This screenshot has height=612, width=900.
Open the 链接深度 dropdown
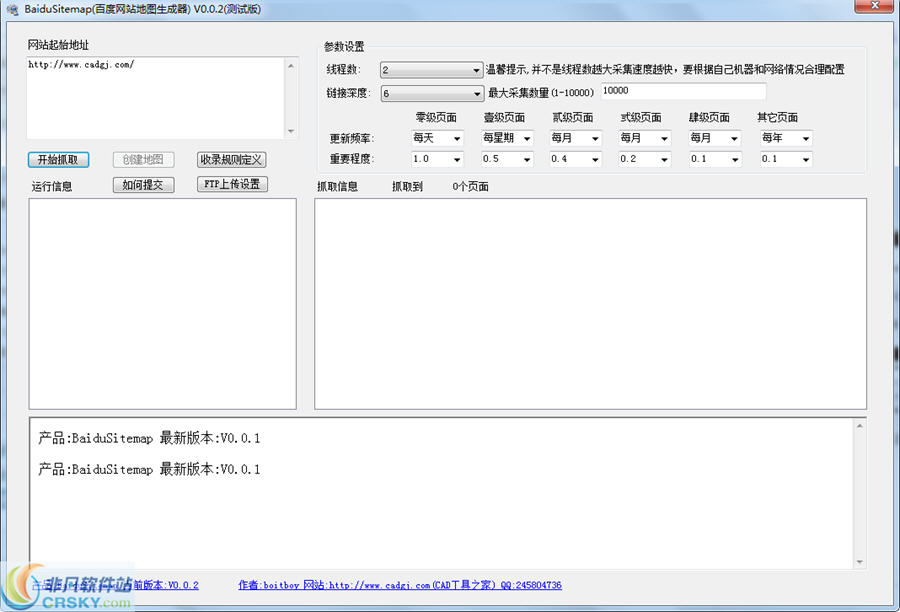point(432,94)
